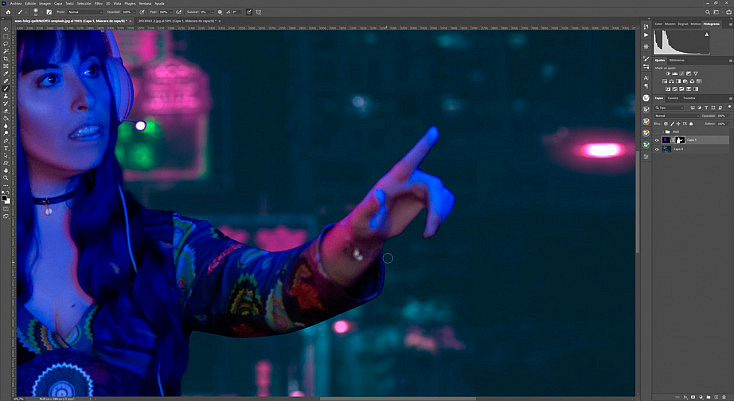Select Capa 1 layer mask thumbnail
Screen dimensions: 734x401
pos(680,140)
